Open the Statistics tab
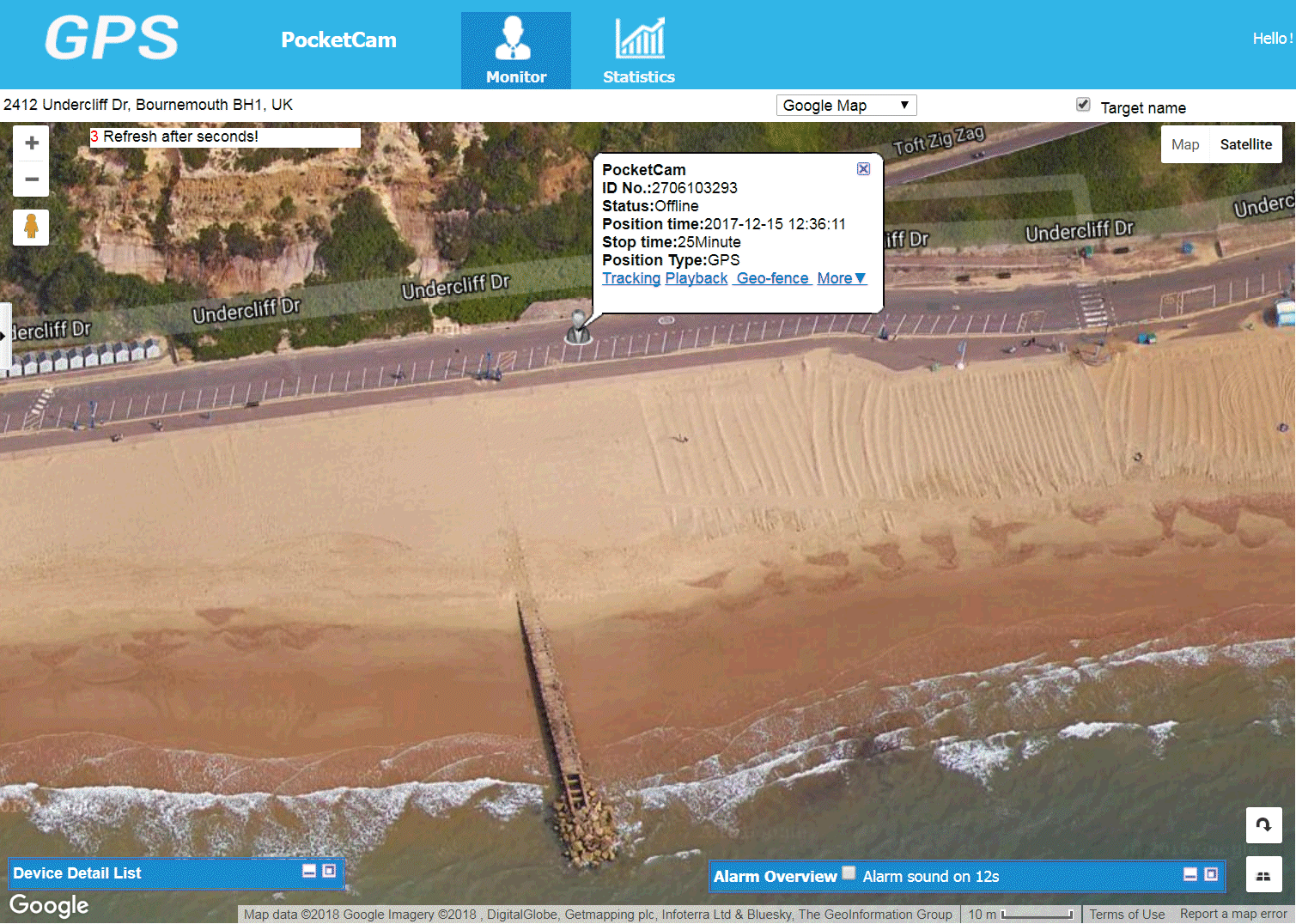Screen dimensions: 1296x924 click(x=638, y=52)
